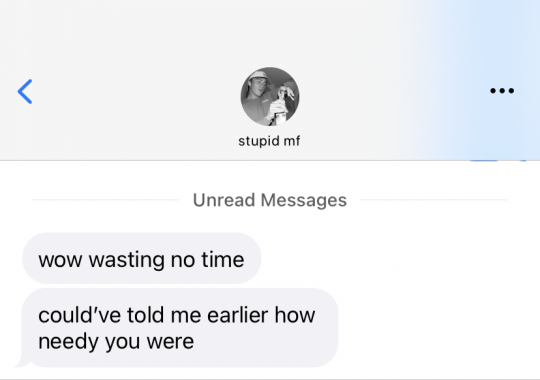Screen dimensions: 540x380
Task: Go back using the blue chevron arrow
Action: coord(25,91)
